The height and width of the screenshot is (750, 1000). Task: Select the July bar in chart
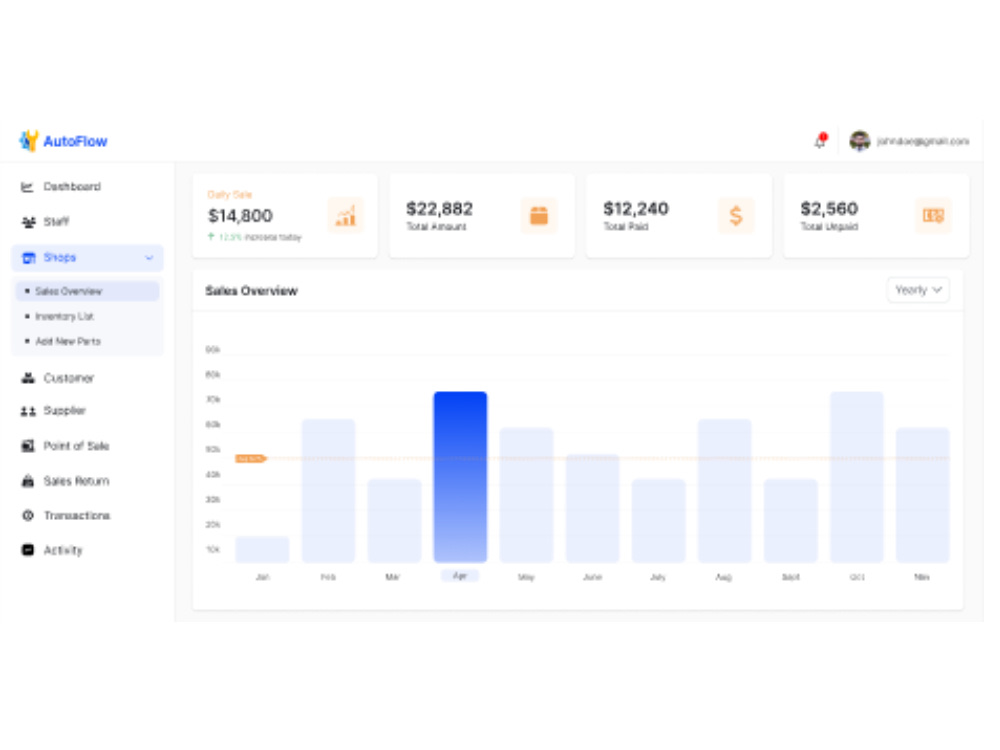point(659,520)
